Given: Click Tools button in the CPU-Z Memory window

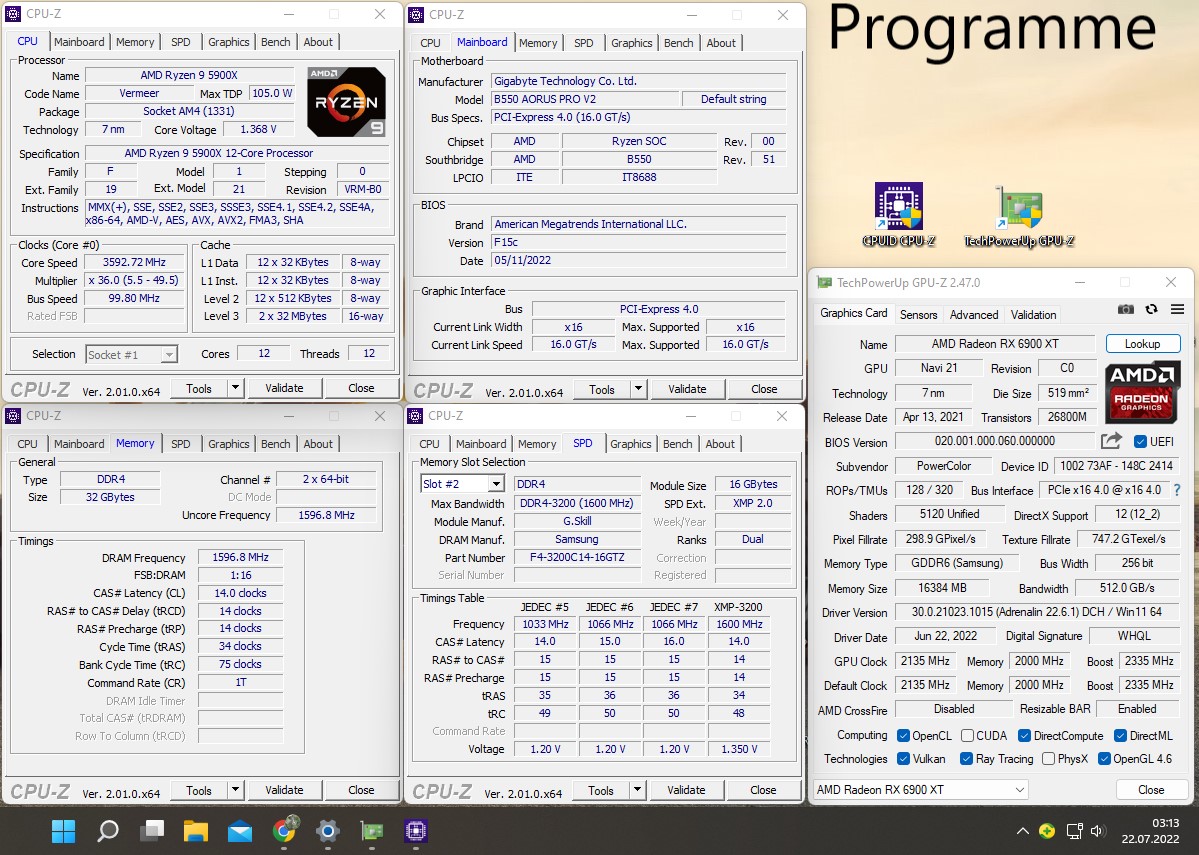Looking at the screenshot, I should click(x=199, y=790).
